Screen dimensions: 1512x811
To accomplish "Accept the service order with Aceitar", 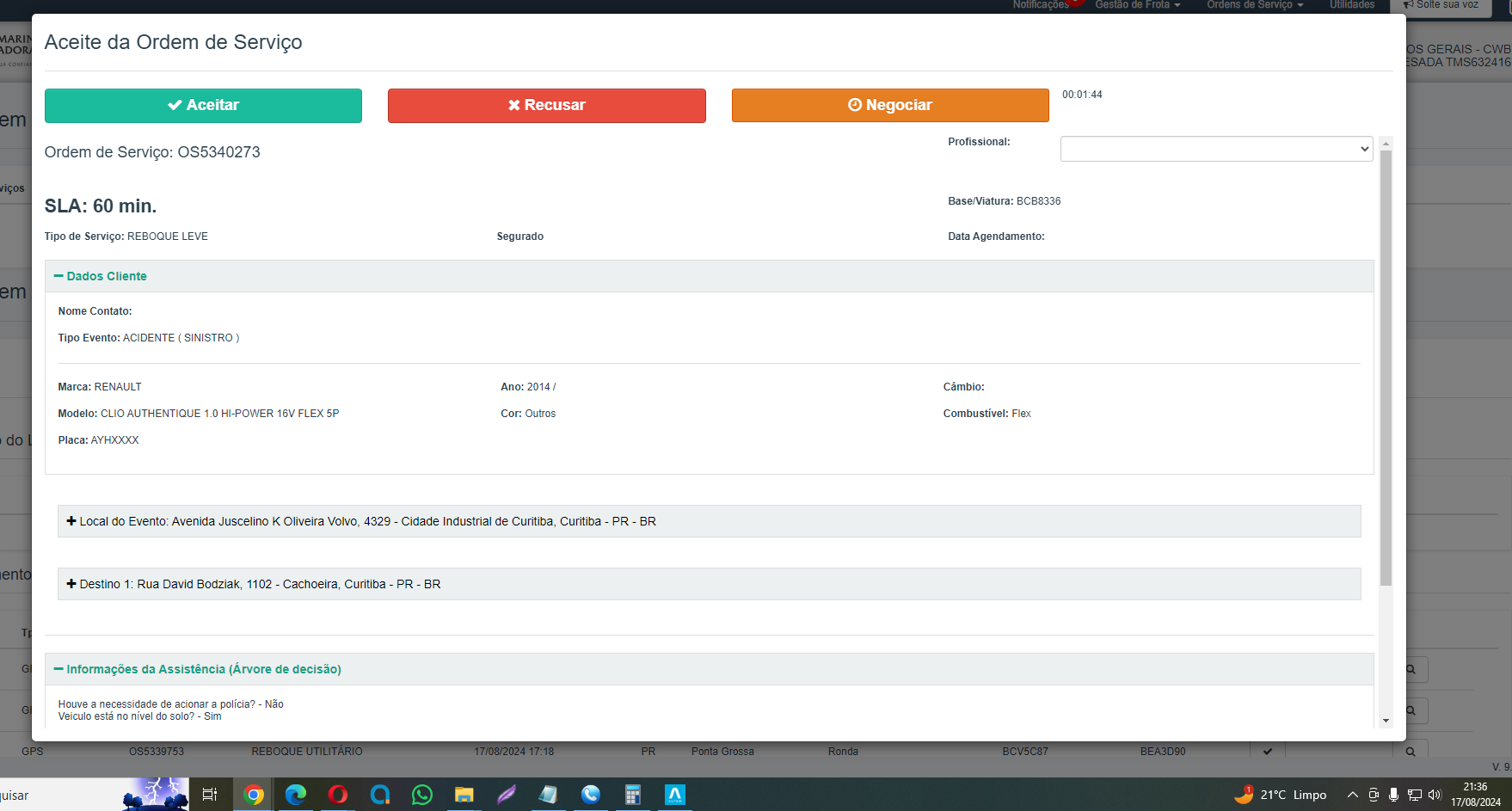I will [x=203, y=105].
